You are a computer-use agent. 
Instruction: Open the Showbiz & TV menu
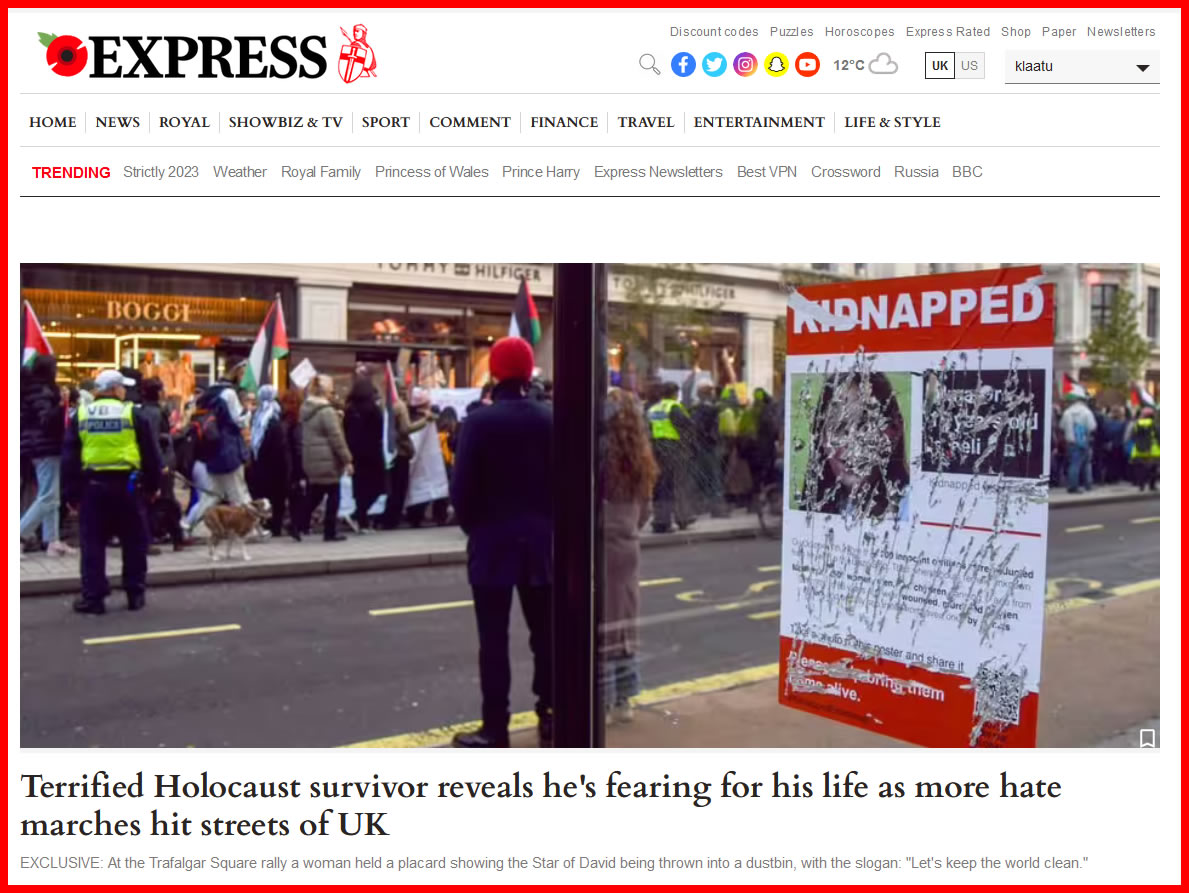(286, 122)
